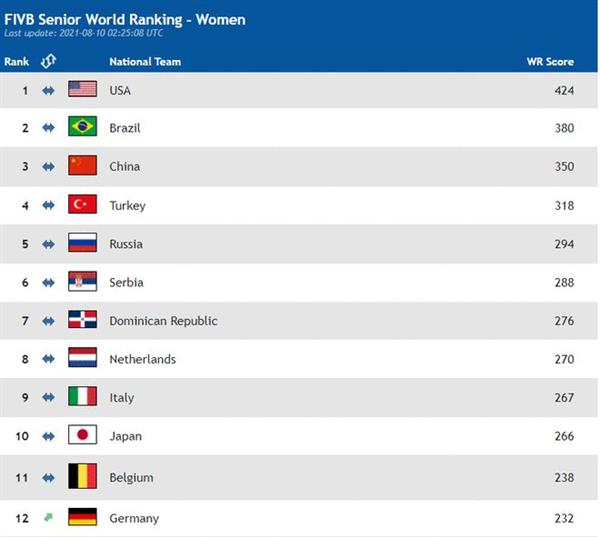Open the Germany team link
Screen dimensions: 600x537
point(134,518)
